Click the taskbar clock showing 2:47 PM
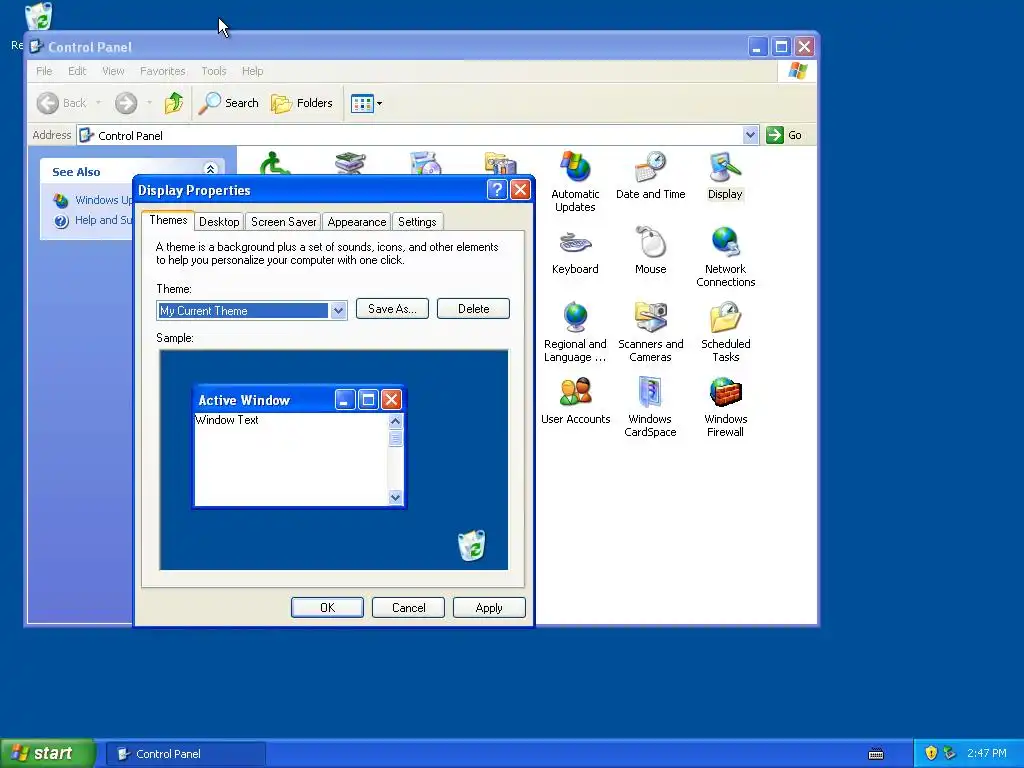1024x768 pixels. coord(987,753)
